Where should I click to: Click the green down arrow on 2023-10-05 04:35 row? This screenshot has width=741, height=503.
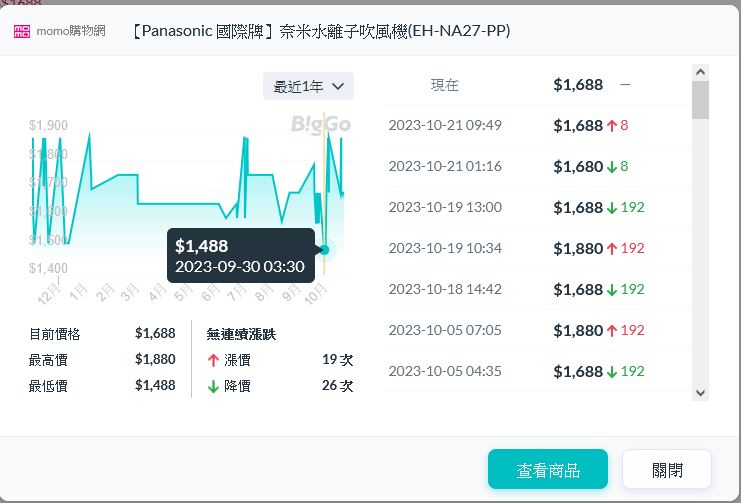point(611,372)
